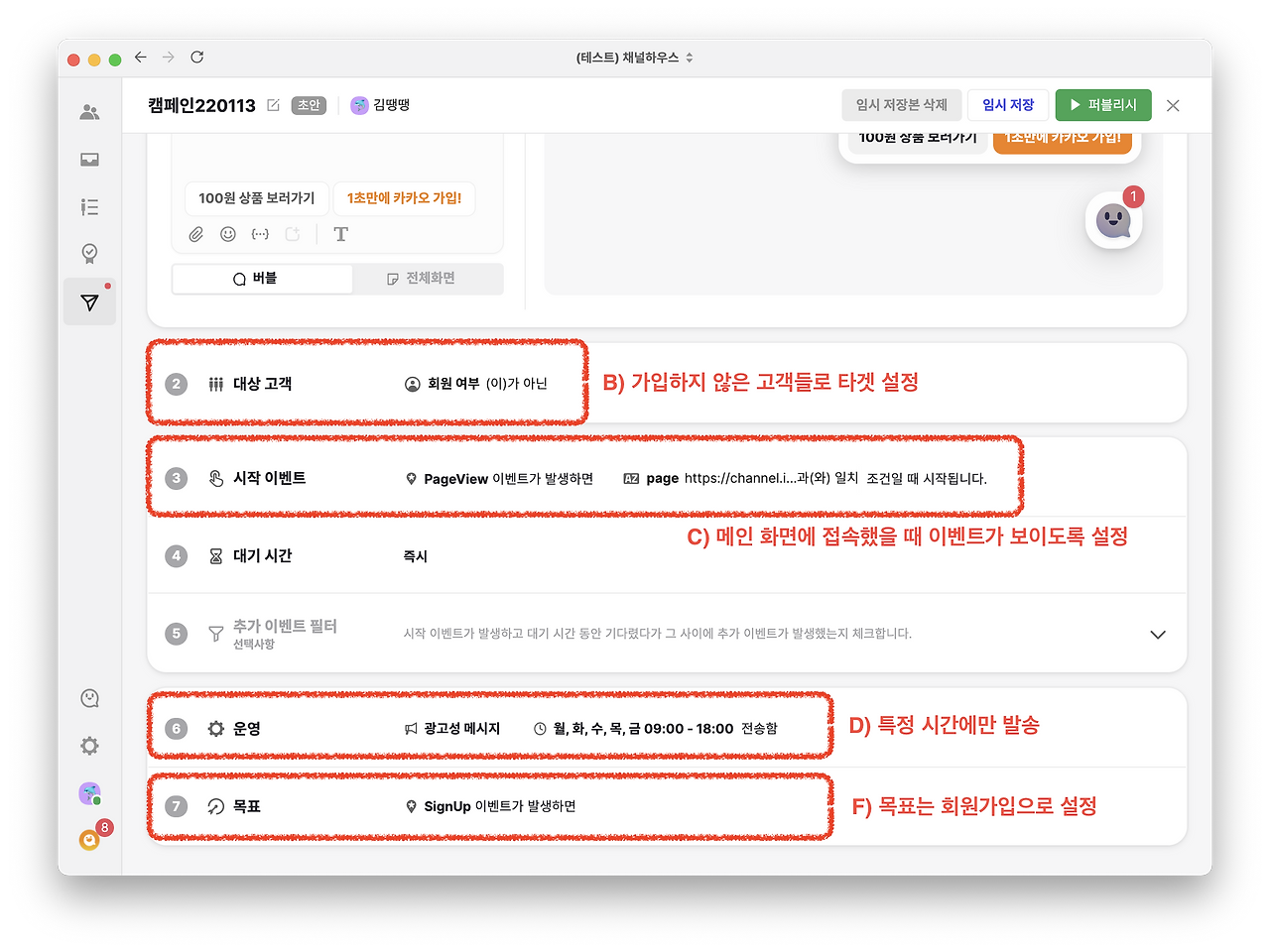This screenshot has width=1270, height=952.
Task: Click the 09:00 - 18:00 send schedule
Action: (x=655, y=729)
